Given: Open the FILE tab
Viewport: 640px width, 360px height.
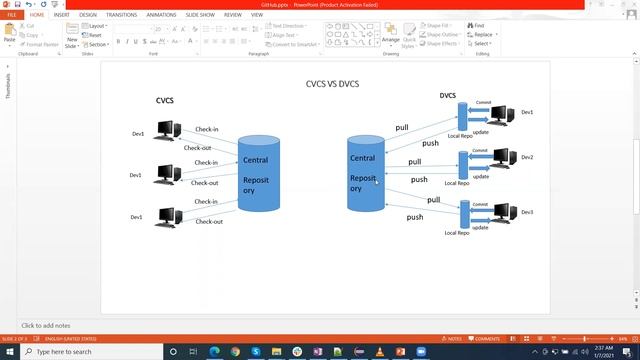Looking at the screenshot, I should coord(12,15).
